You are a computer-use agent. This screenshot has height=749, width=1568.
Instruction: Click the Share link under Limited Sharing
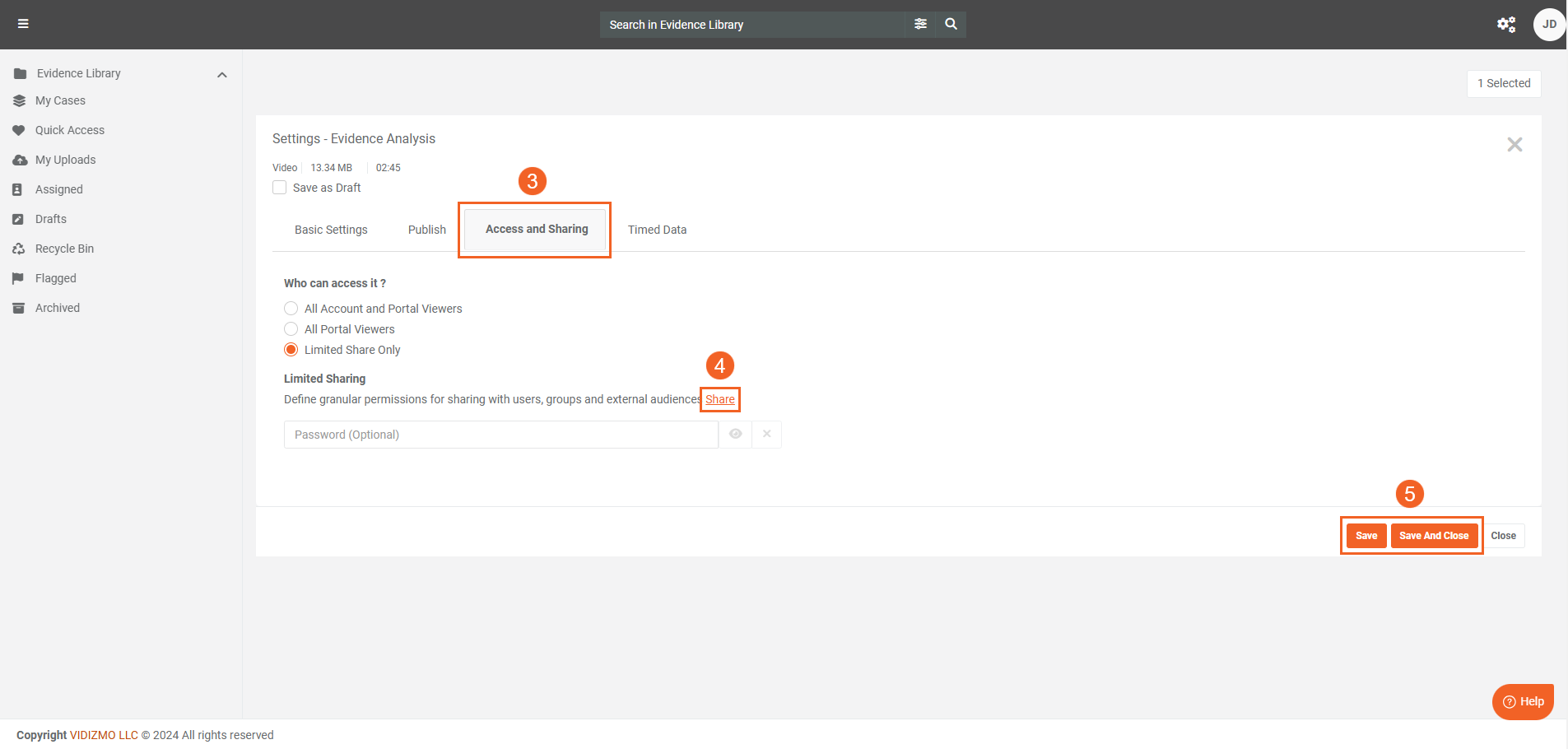(x=719, y=399)
